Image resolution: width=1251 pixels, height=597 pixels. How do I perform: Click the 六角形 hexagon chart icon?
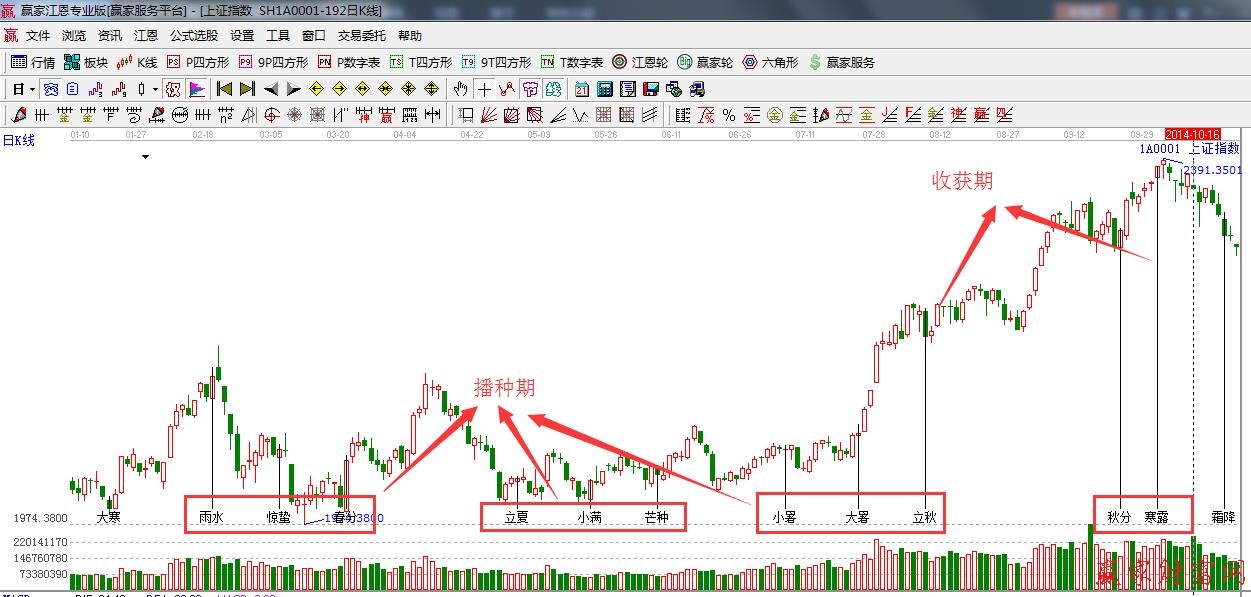pyautogui.click(x=770, y=62)
